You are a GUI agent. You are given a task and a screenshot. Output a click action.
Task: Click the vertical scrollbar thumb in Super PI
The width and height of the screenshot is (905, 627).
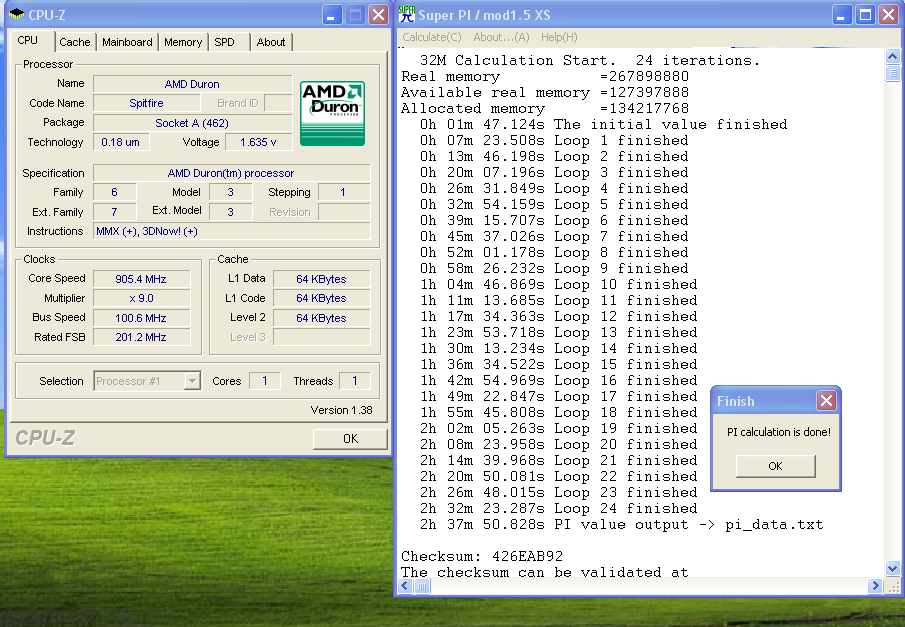click(892, 73)
